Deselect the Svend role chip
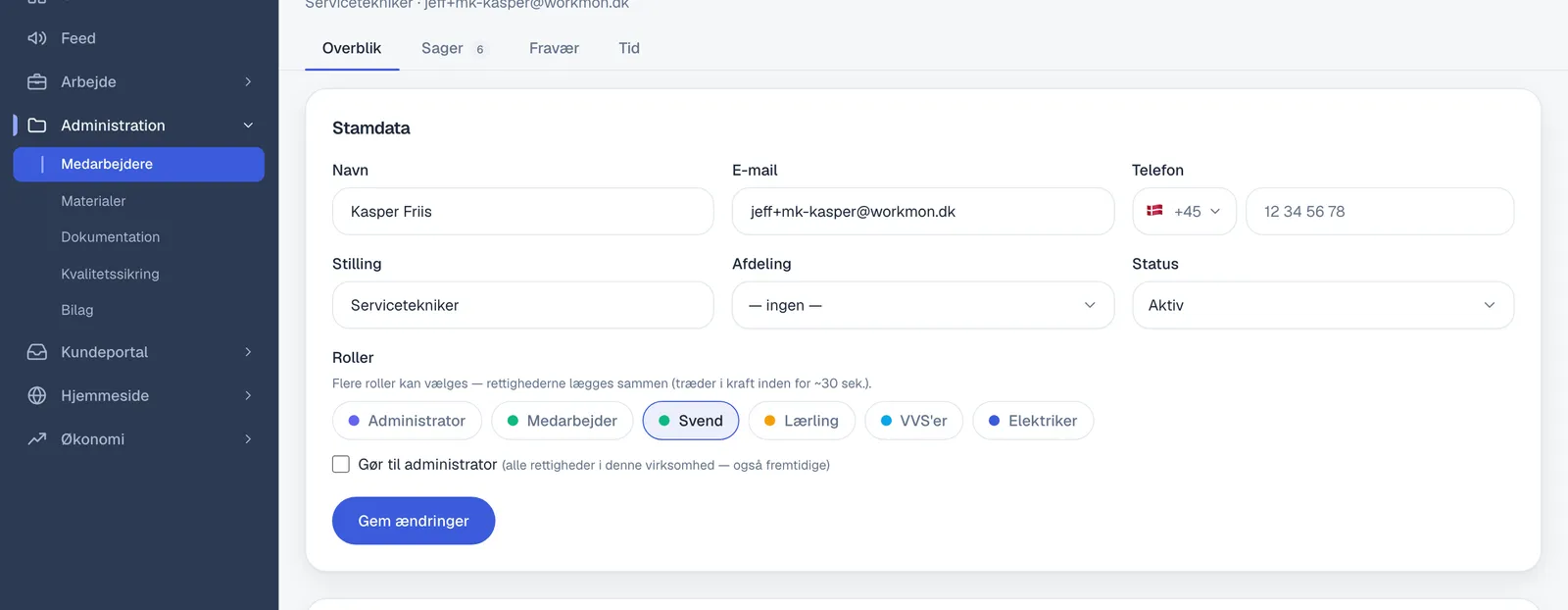 click(x=691, y=421)
